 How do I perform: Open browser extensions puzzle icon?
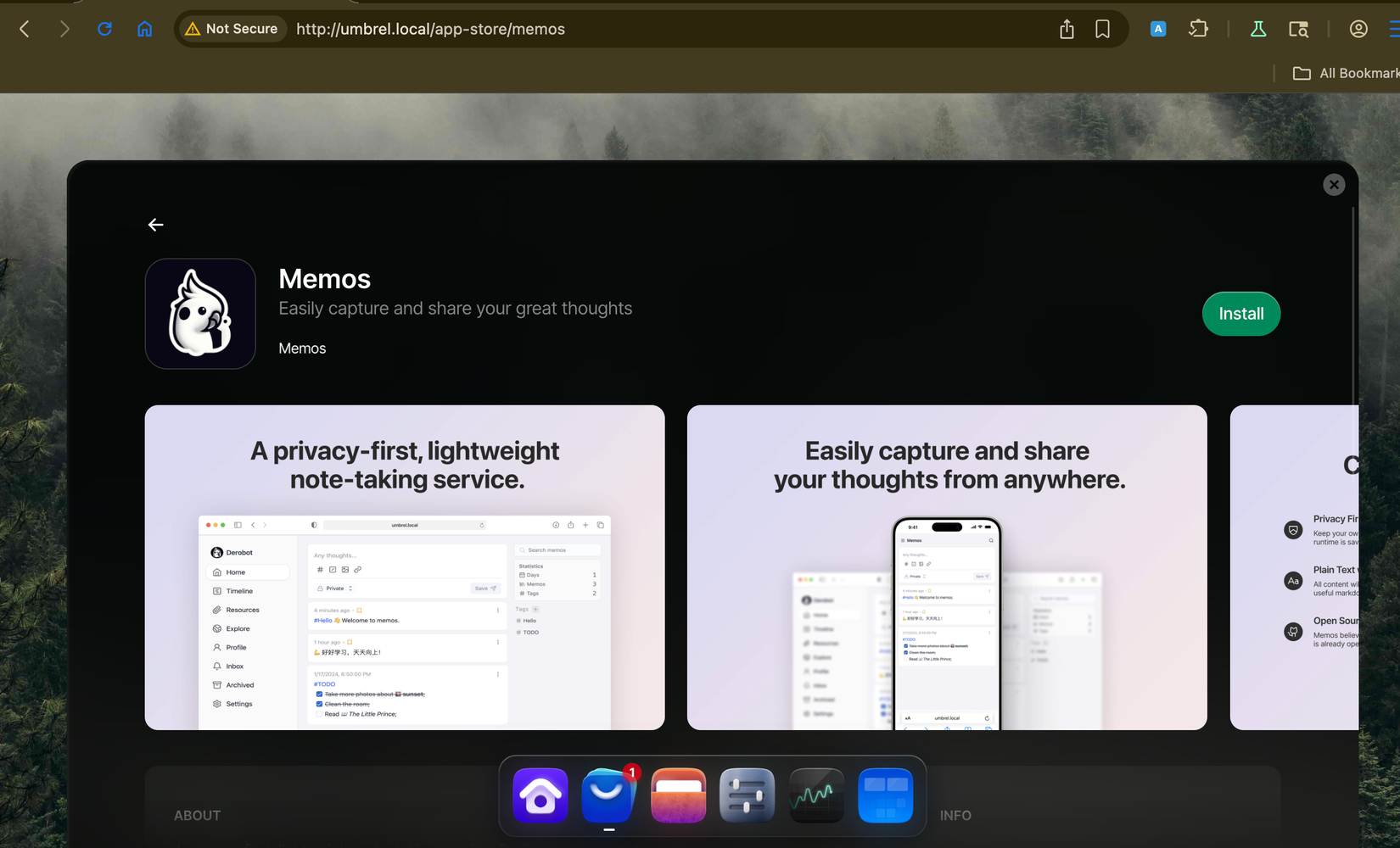click(x=1198, y=29)
